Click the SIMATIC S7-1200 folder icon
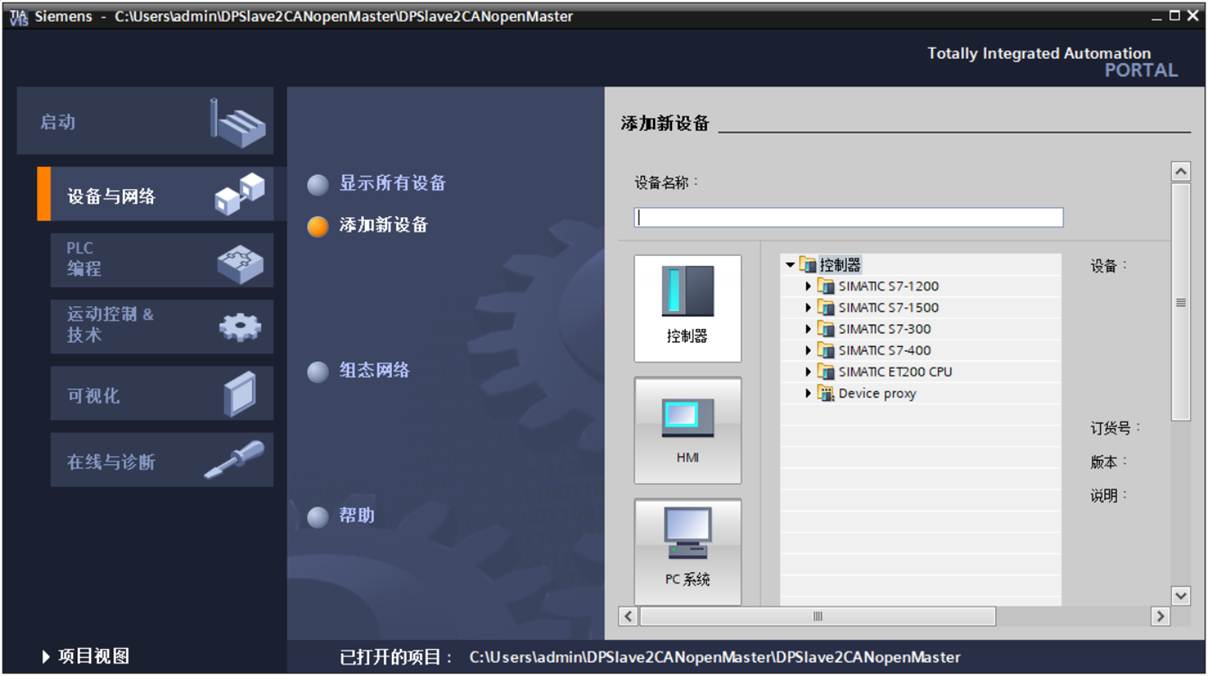Image resolution: width=1208 pixels, height=676 pixels. point(826,286)
